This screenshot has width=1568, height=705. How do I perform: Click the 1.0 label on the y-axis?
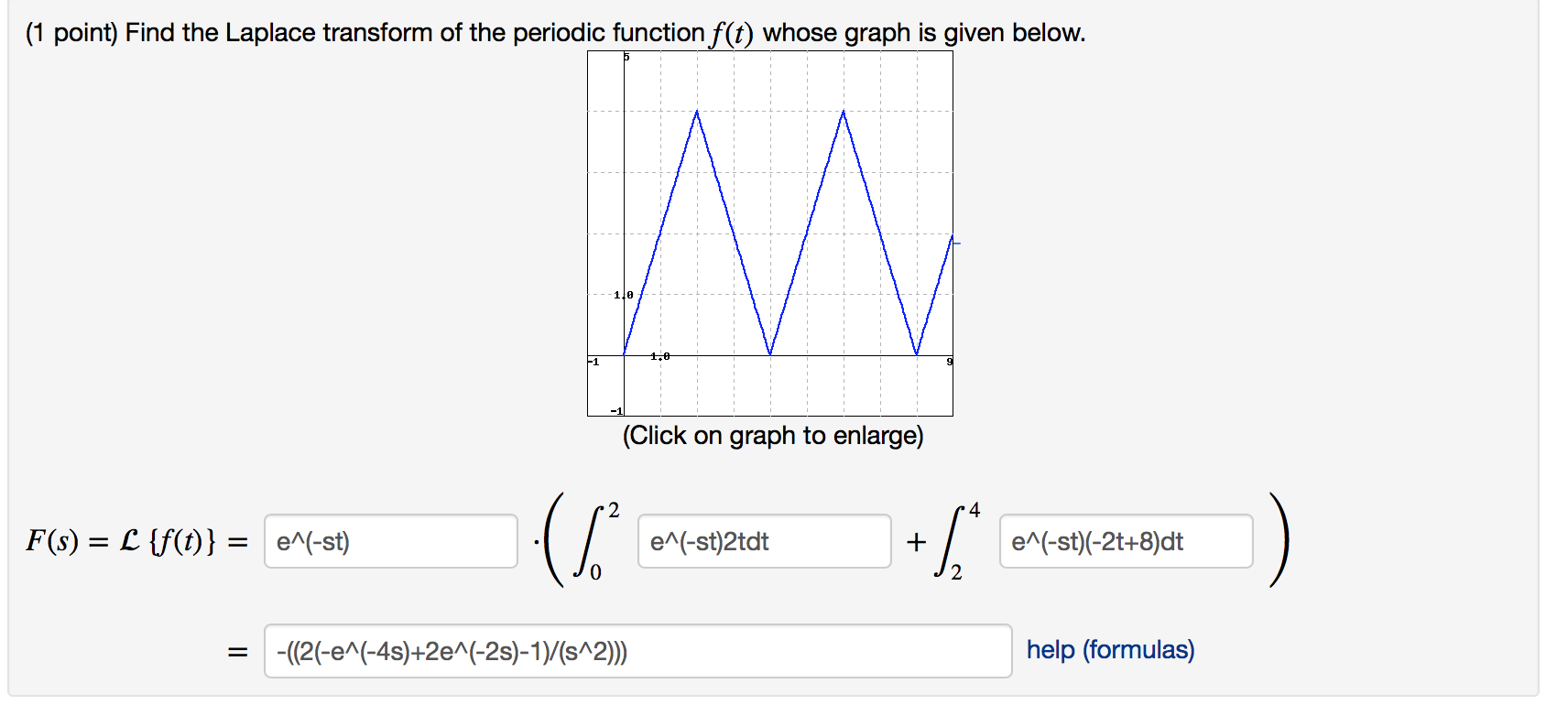(x=622, y=294)
